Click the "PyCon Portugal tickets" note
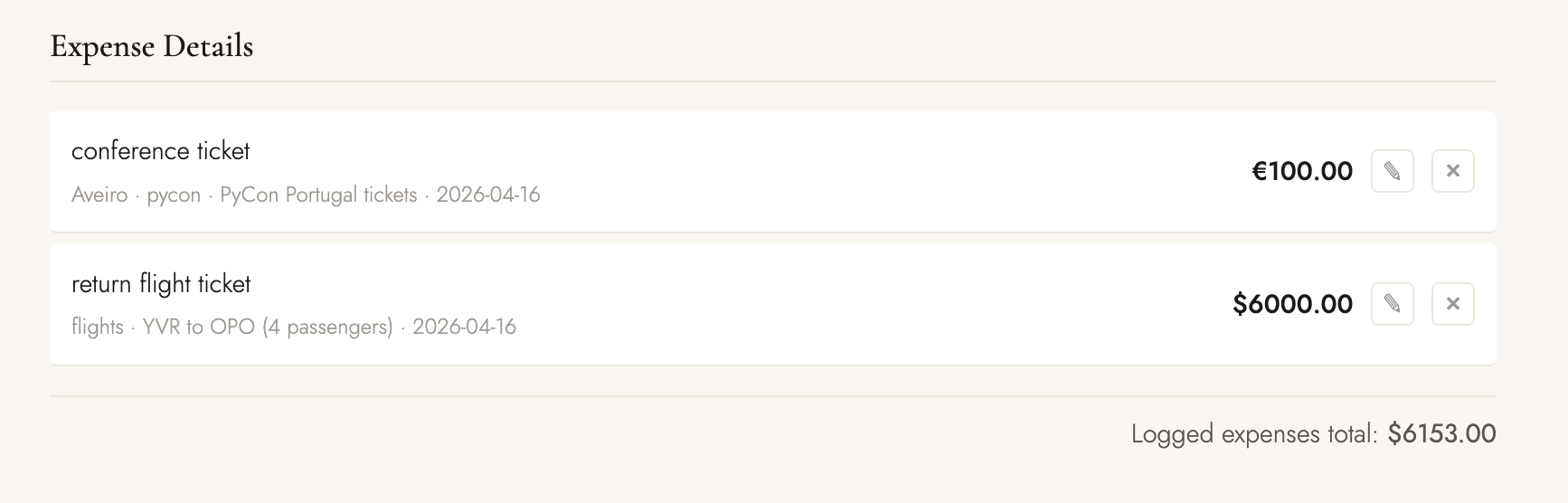The height and width of the screenshot is (503, 1568). click(x=318, y=195)
